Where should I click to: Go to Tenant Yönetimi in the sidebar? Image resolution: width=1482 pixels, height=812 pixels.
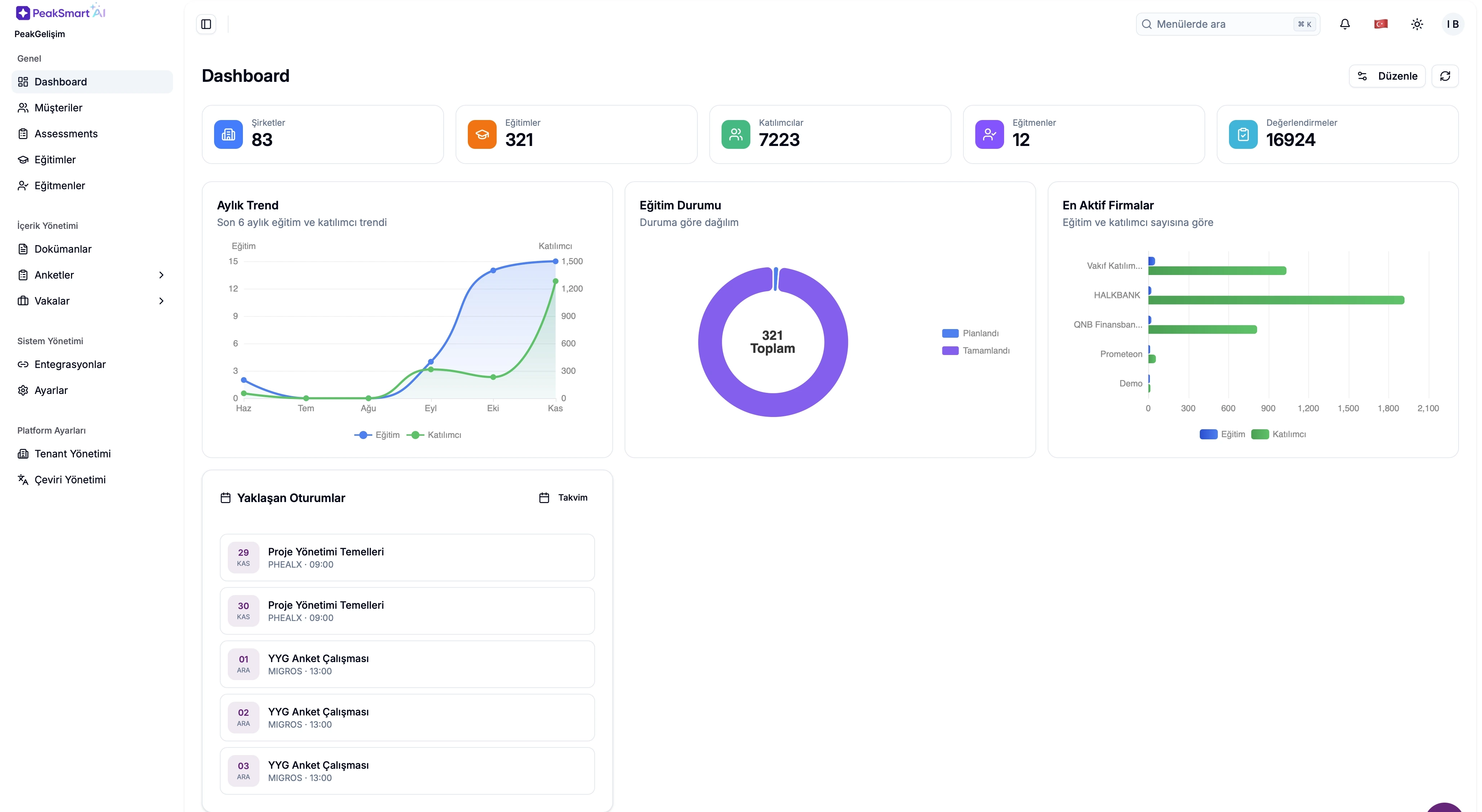[x=72, y=453]
